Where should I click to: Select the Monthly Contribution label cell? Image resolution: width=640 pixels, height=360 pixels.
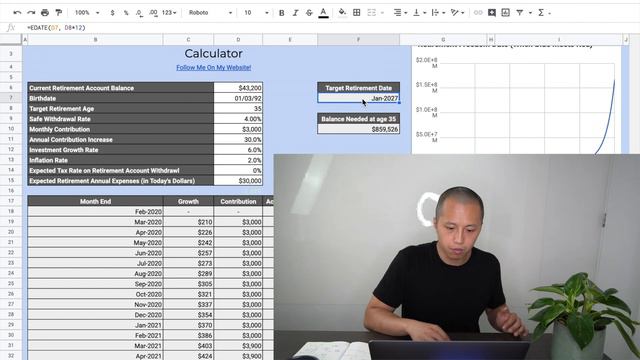click(x=120, y=129)
